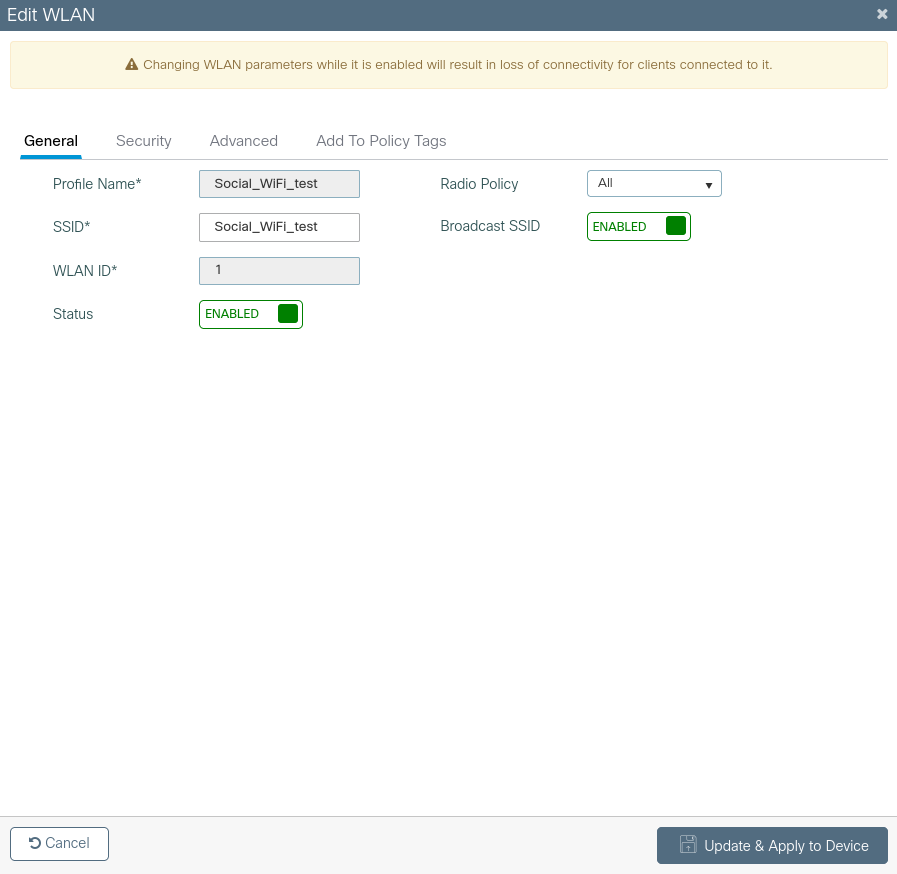The height and width of the screenshot is (874, 897).
Task: Select the General tab
Action: pos(51,141)
